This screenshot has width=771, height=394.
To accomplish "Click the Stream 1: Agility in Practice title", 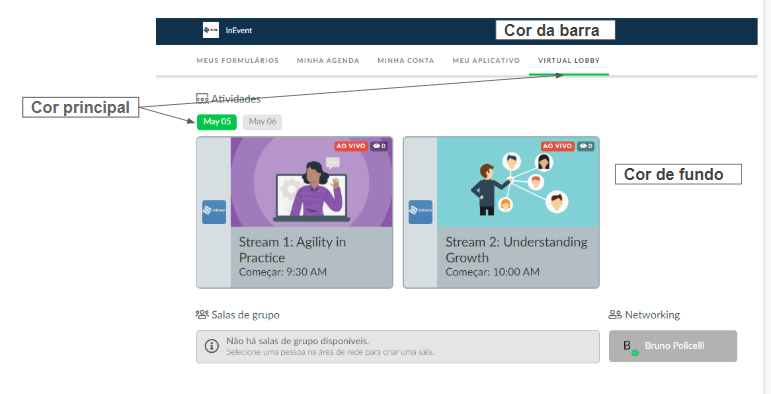I will [292, 250].
